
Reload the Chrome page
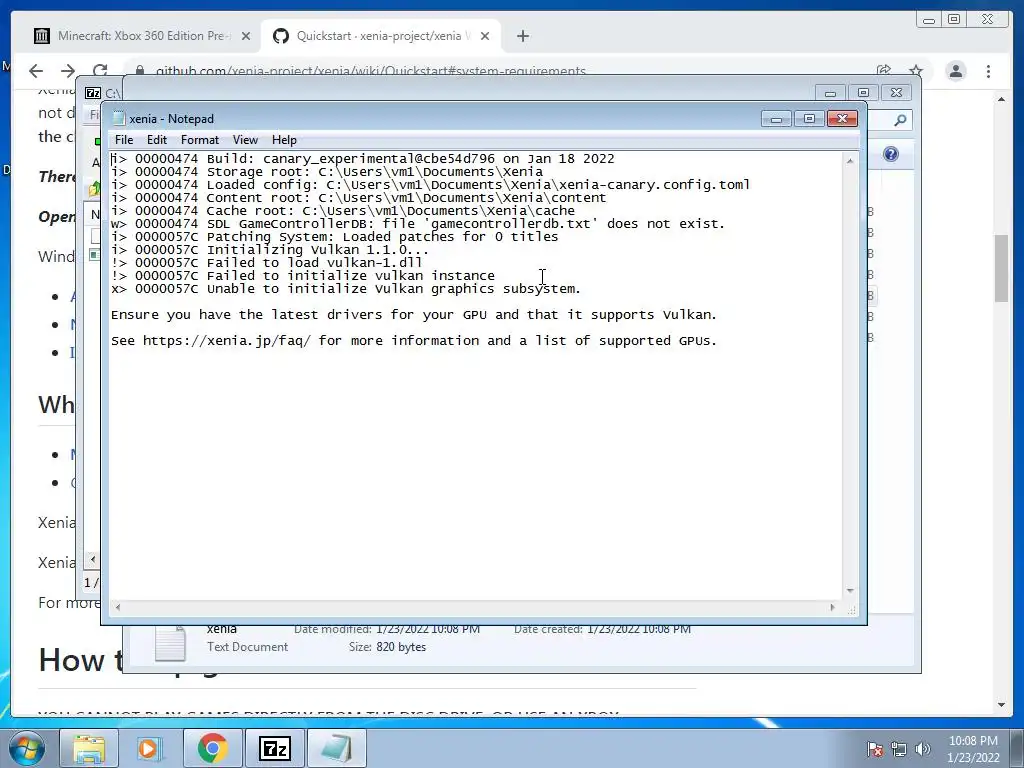click(x=100, y=71)
